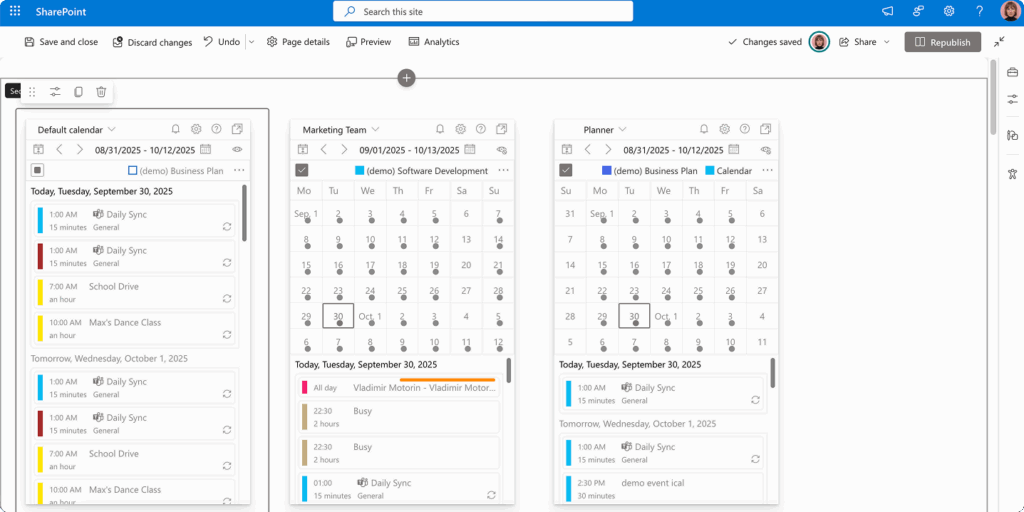Open Analytics from the command bar
Viewport: 1024px width, 512px height.
point(434,42)
